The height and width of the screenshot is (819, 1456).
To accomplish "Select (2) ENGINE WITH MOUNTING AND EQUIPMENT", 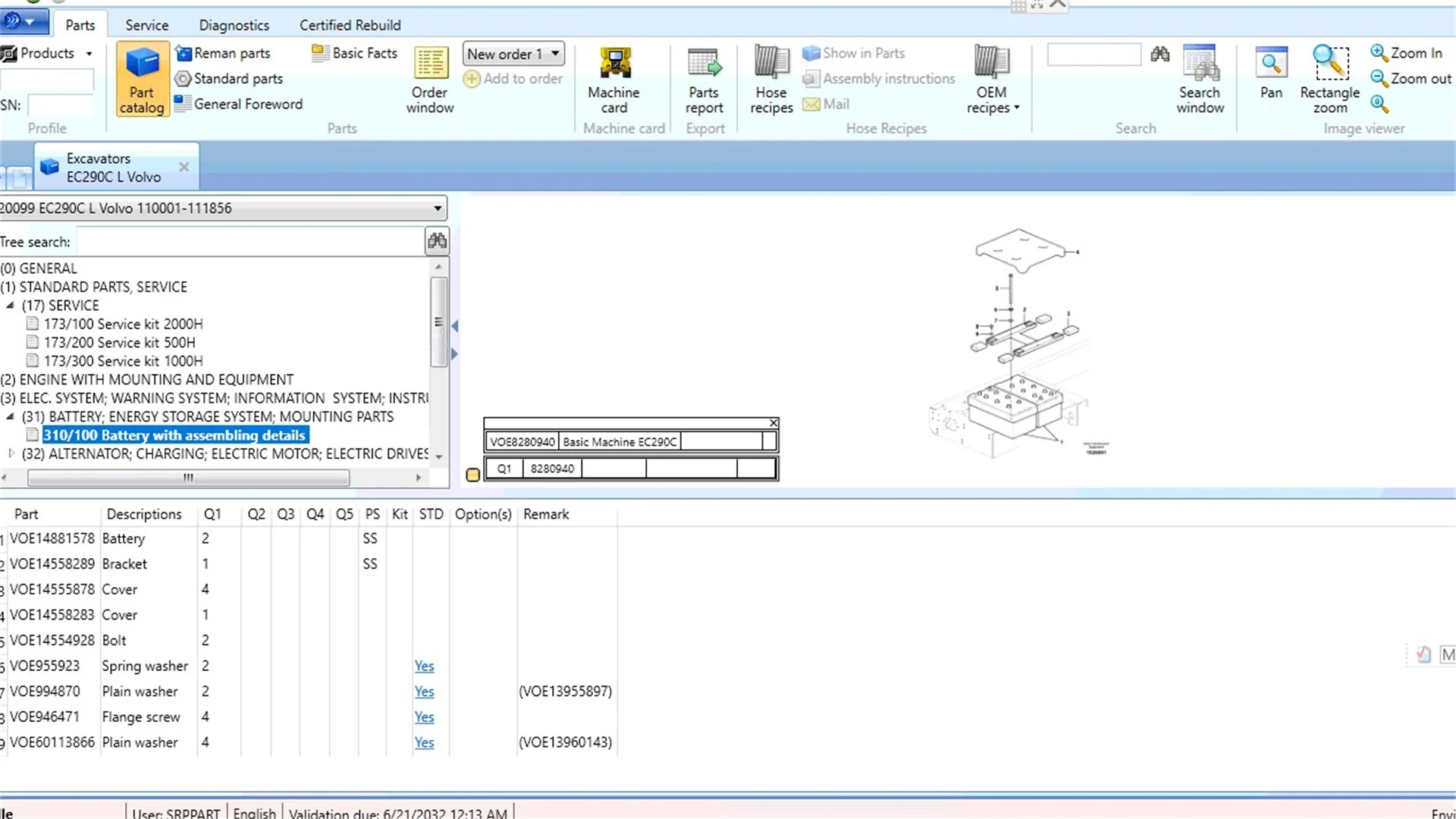I will (147, 380).
